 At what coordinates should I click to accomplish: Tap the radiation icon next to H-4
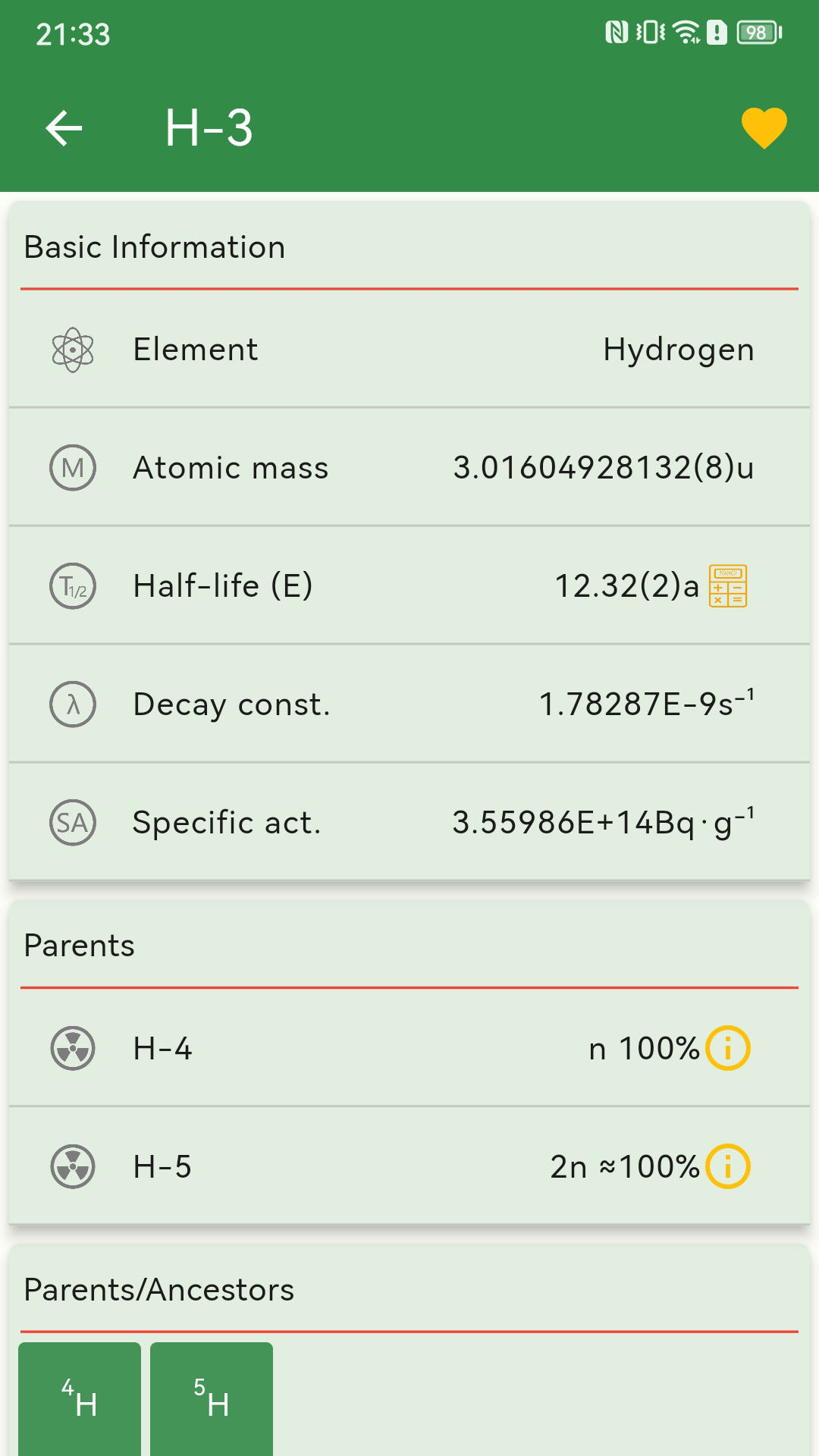click(73, 1048)
